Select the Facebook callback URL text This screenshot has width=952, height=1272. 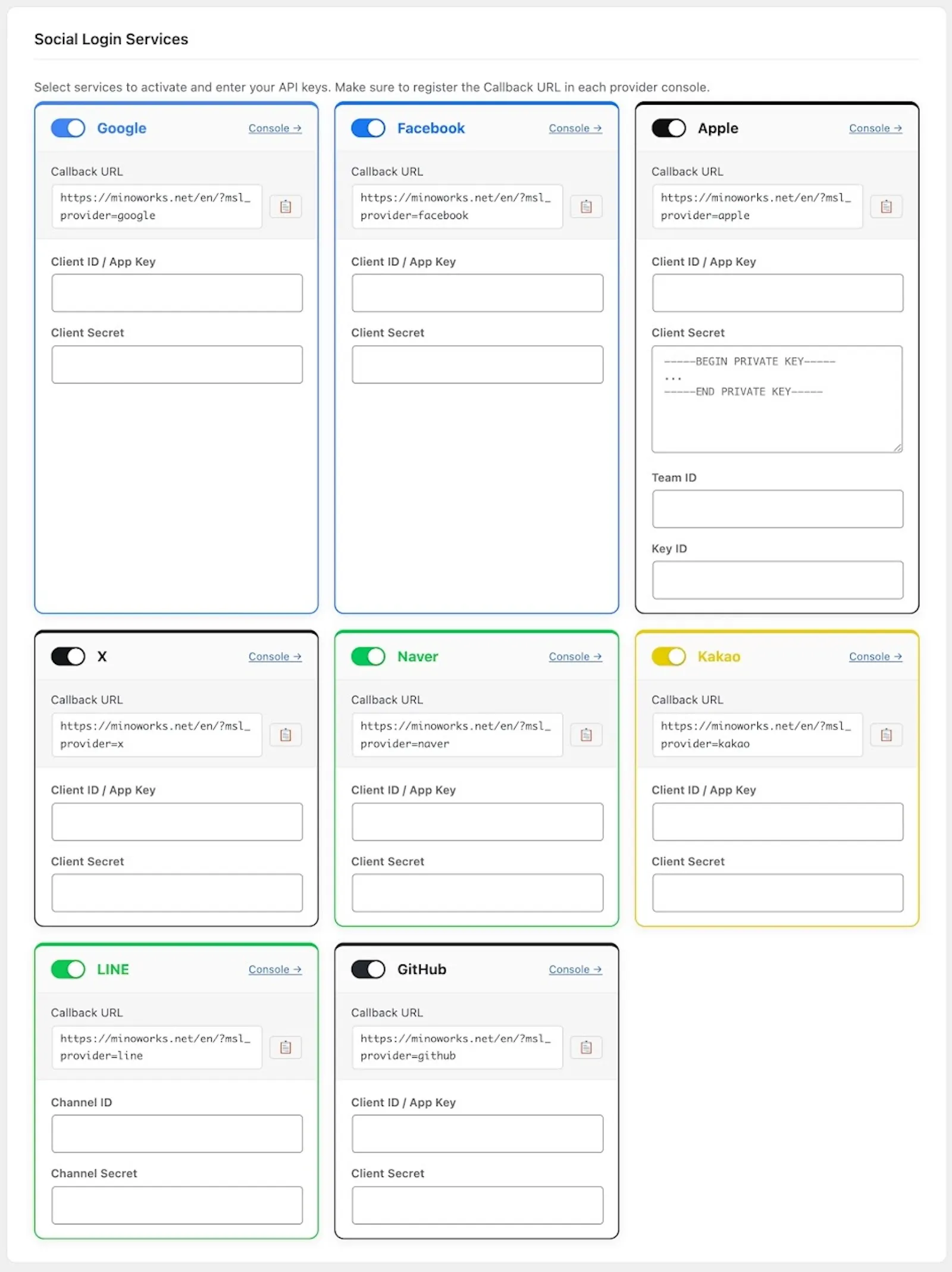click(457, 206)
